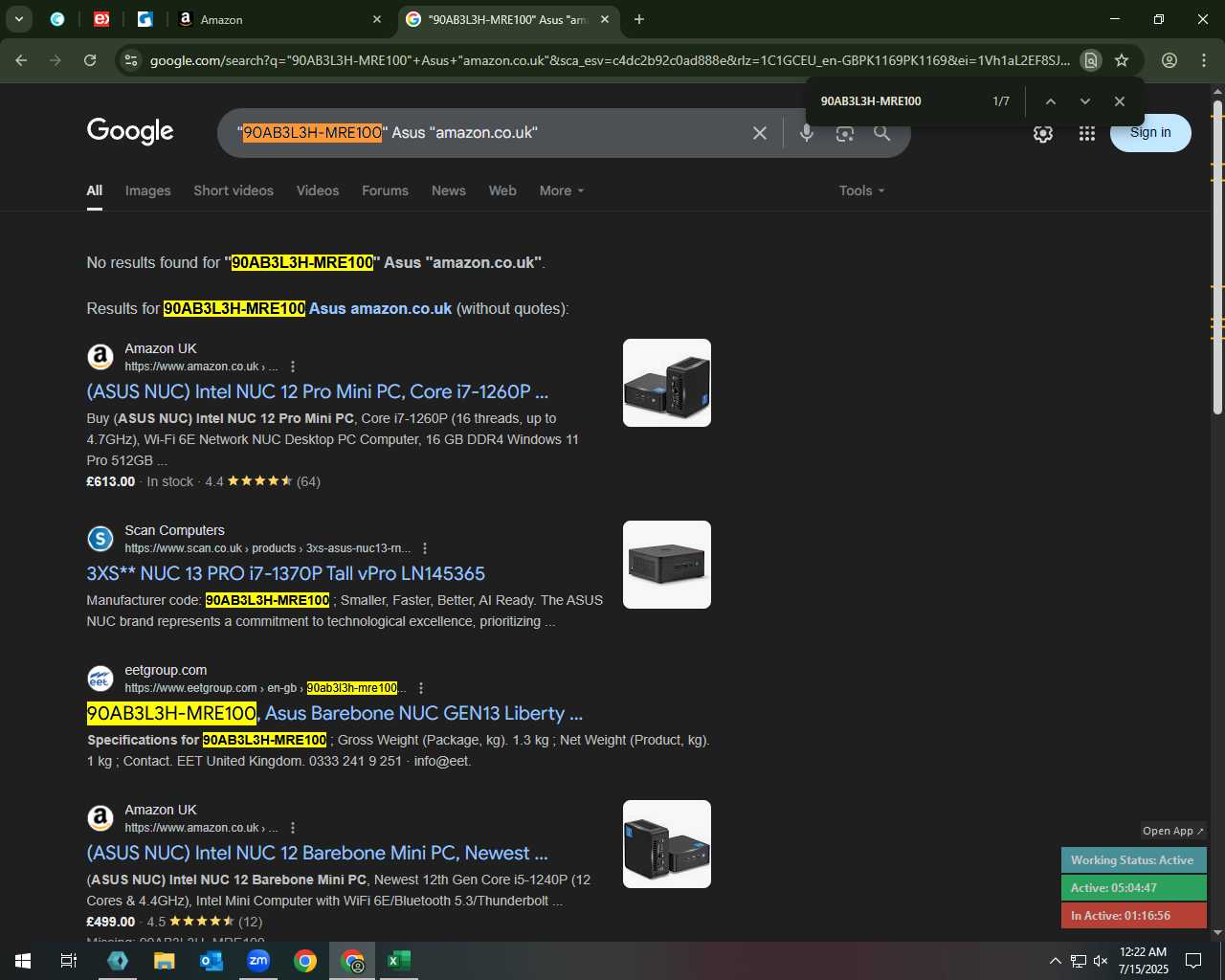Click the Sign in button

click(x=1150, y=133)
